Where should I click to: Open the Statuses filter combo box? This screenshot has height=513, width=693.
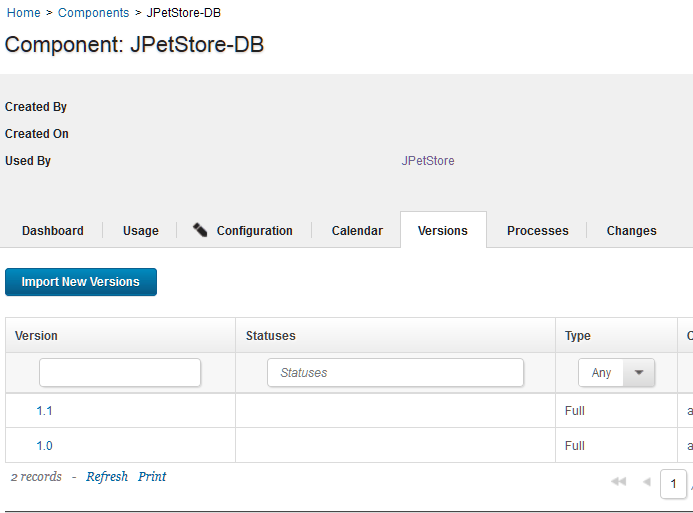coord(395,373)
